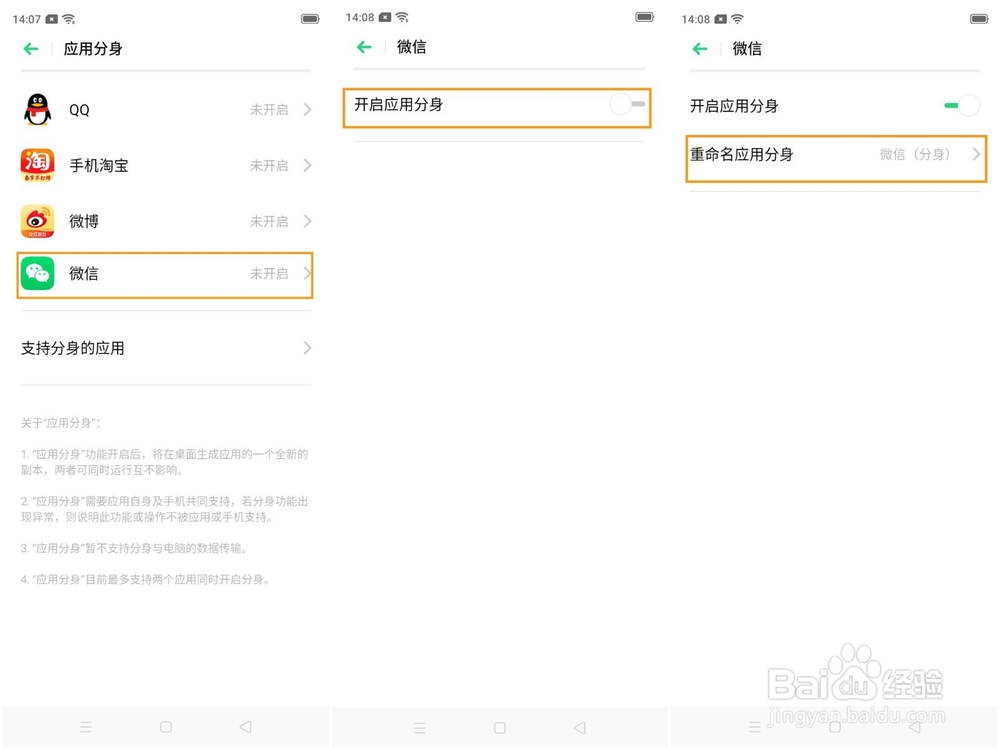Open the recent apps menu button
This screenshot has height=750, width=1000.
[86, 727]
